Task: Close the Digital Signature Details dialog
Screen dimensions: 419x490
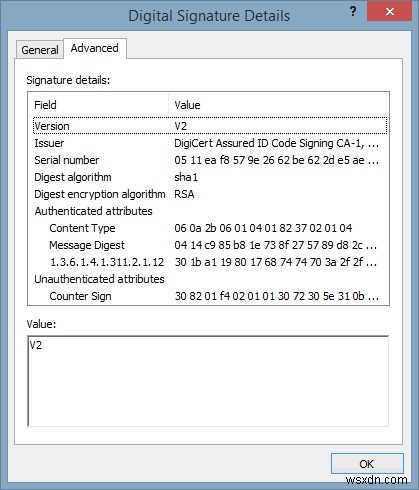Action: 389,12
